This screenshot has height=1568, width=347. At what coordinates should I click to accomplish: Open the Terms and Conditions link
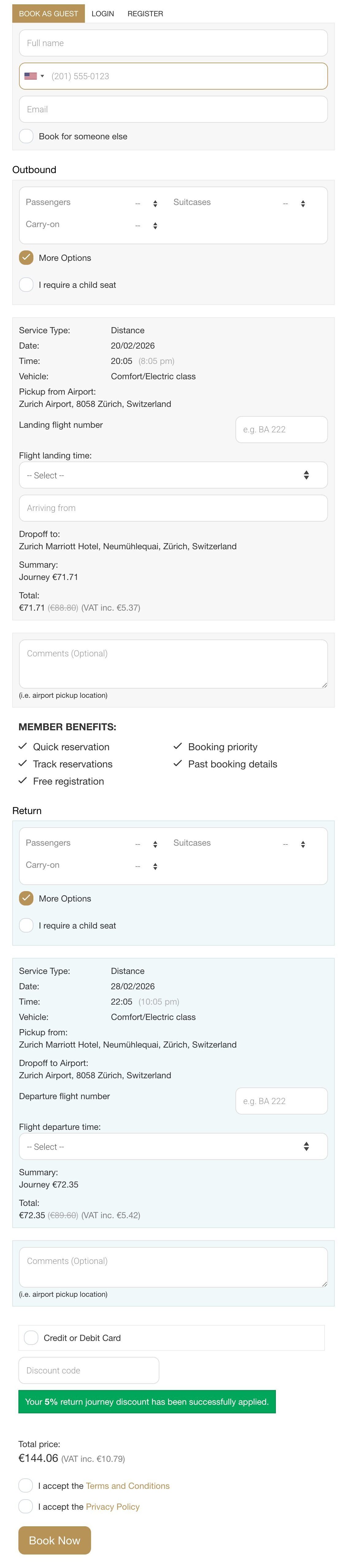pyautogui.click(x=128, y=1485)
